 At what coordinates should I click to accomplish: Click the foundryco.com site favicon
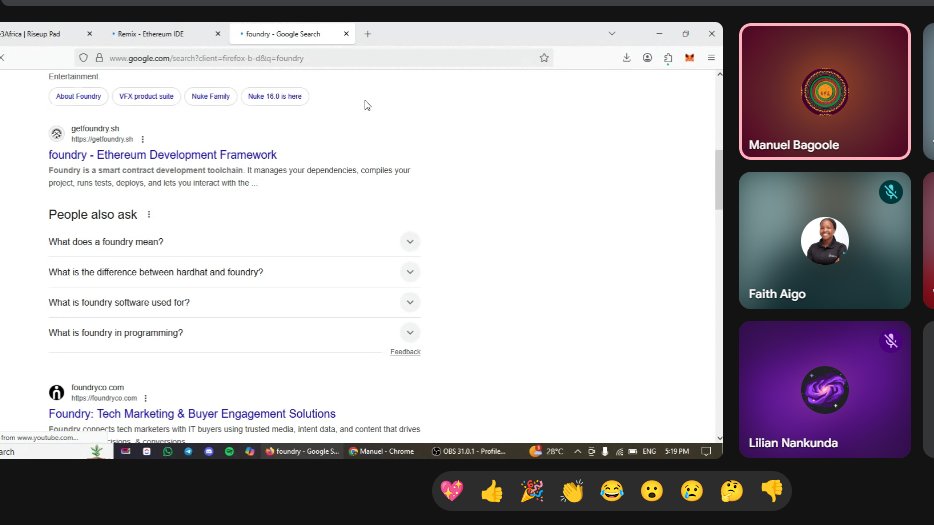(x=57, y=392)
